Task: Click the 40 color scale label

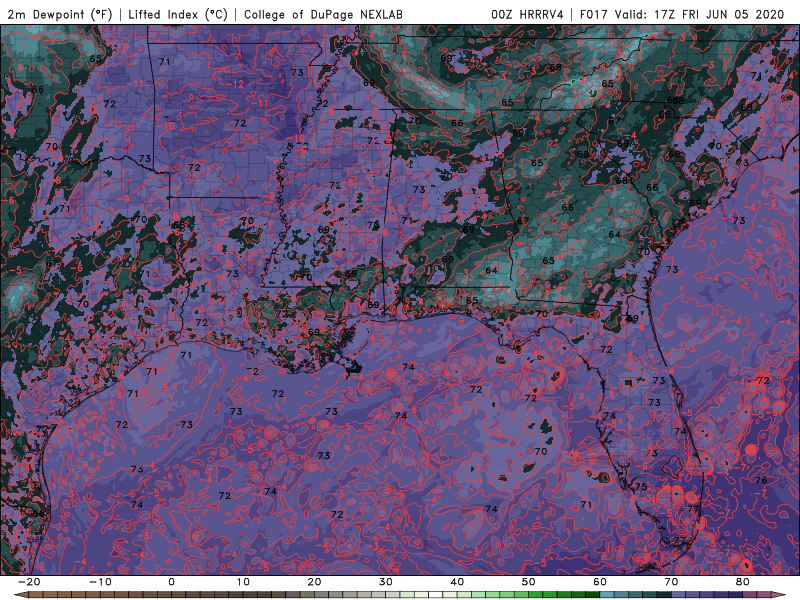Action: (457, 582)
